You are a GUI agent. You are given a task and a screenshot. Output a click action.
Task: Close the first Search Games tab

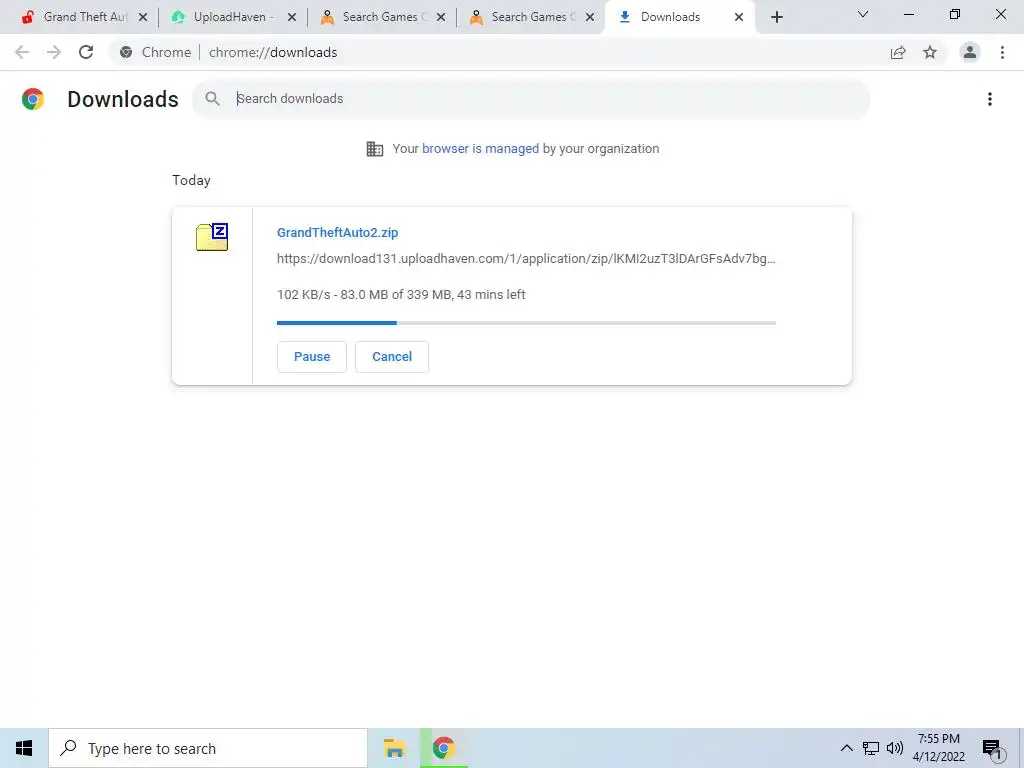tap(441, 17)
